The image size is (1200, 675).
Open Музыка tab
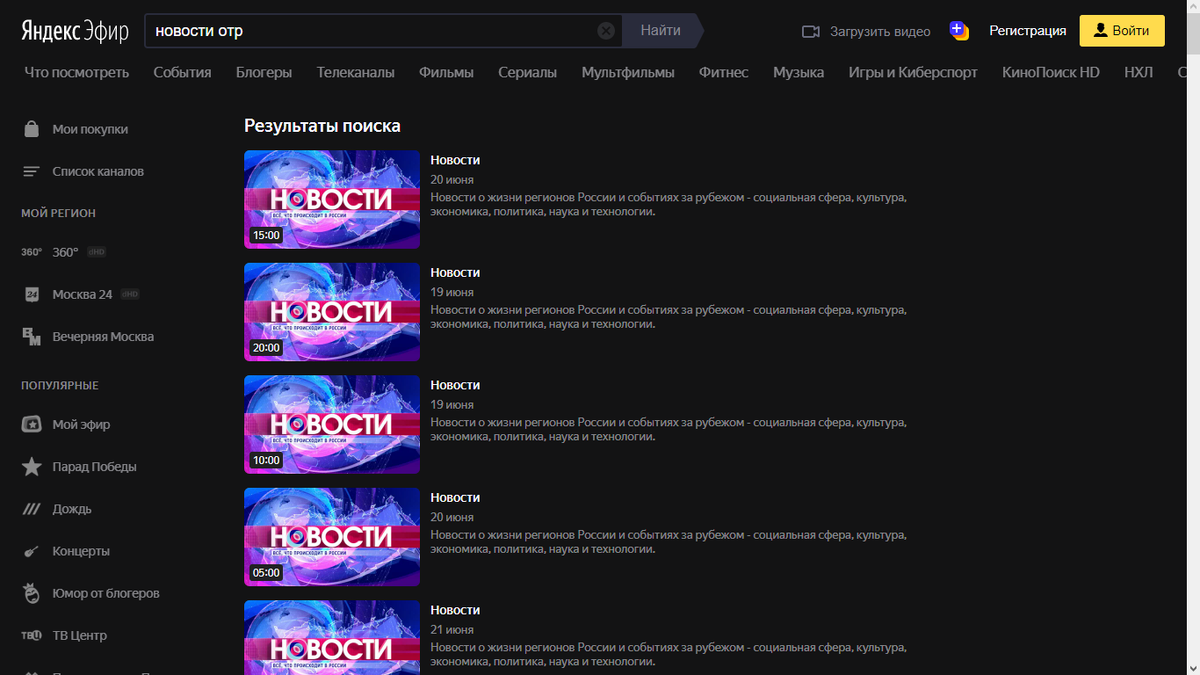(x=798, y=72)
